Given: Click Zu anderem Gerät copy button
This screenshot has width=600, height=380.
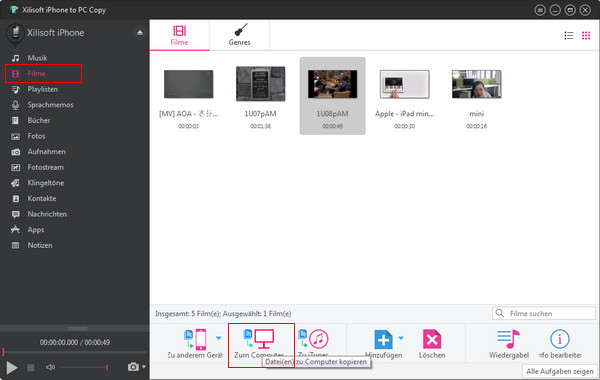Looking at the screenshot, I should click(195, 344).
